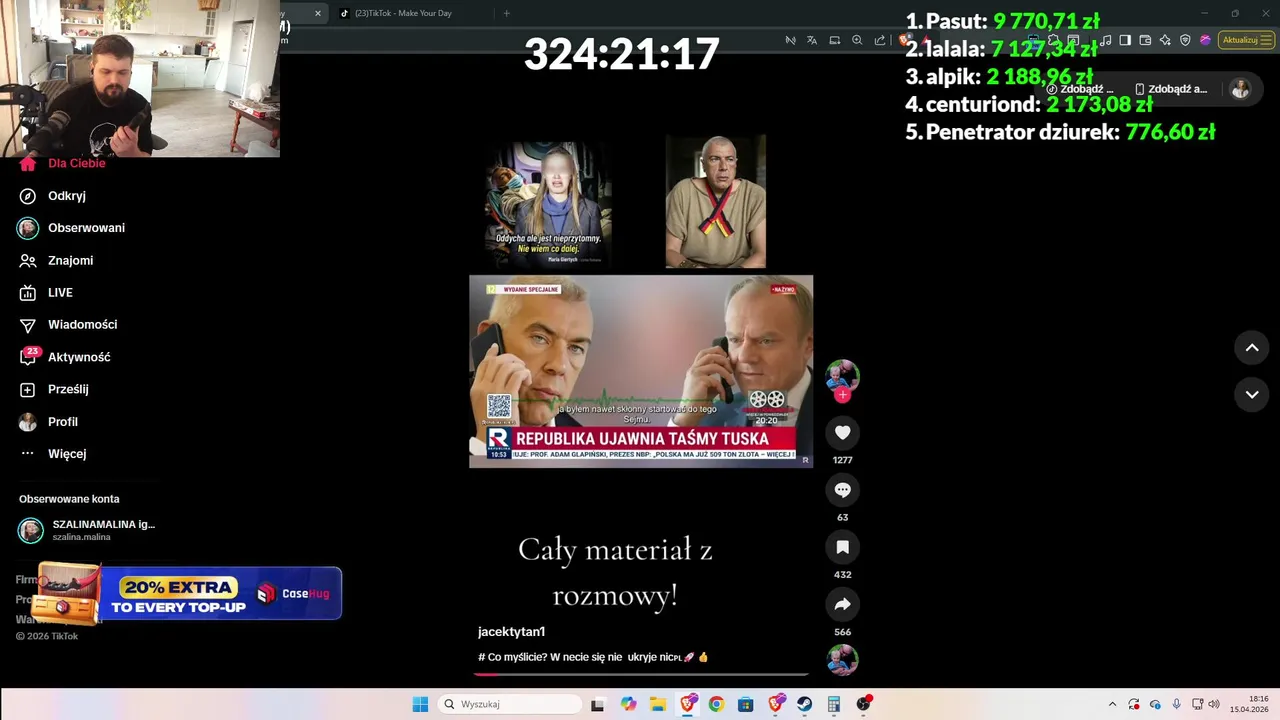Screen dimensions: 1280x720
Task: Click the Aktualizuj browser update button
Action: pos(1247,40)
